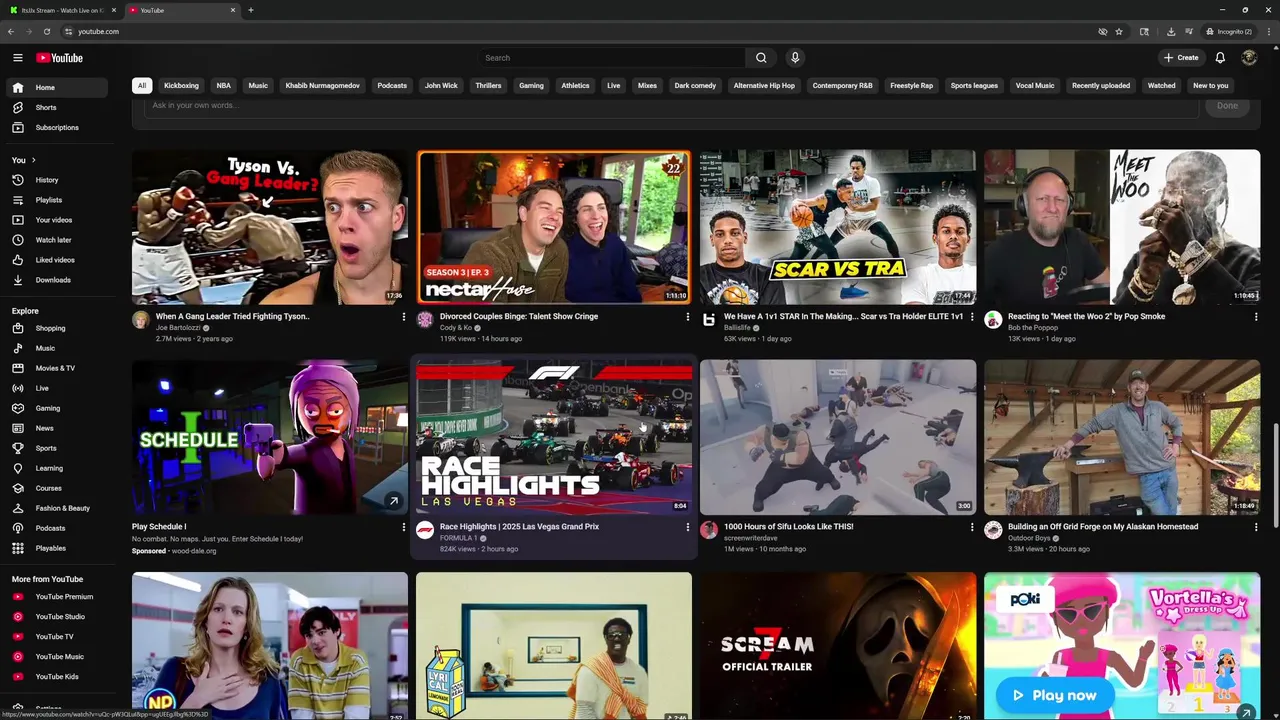Click the Done button
This screenshot has width=1280, height=720.
(x=1227, y=105)
